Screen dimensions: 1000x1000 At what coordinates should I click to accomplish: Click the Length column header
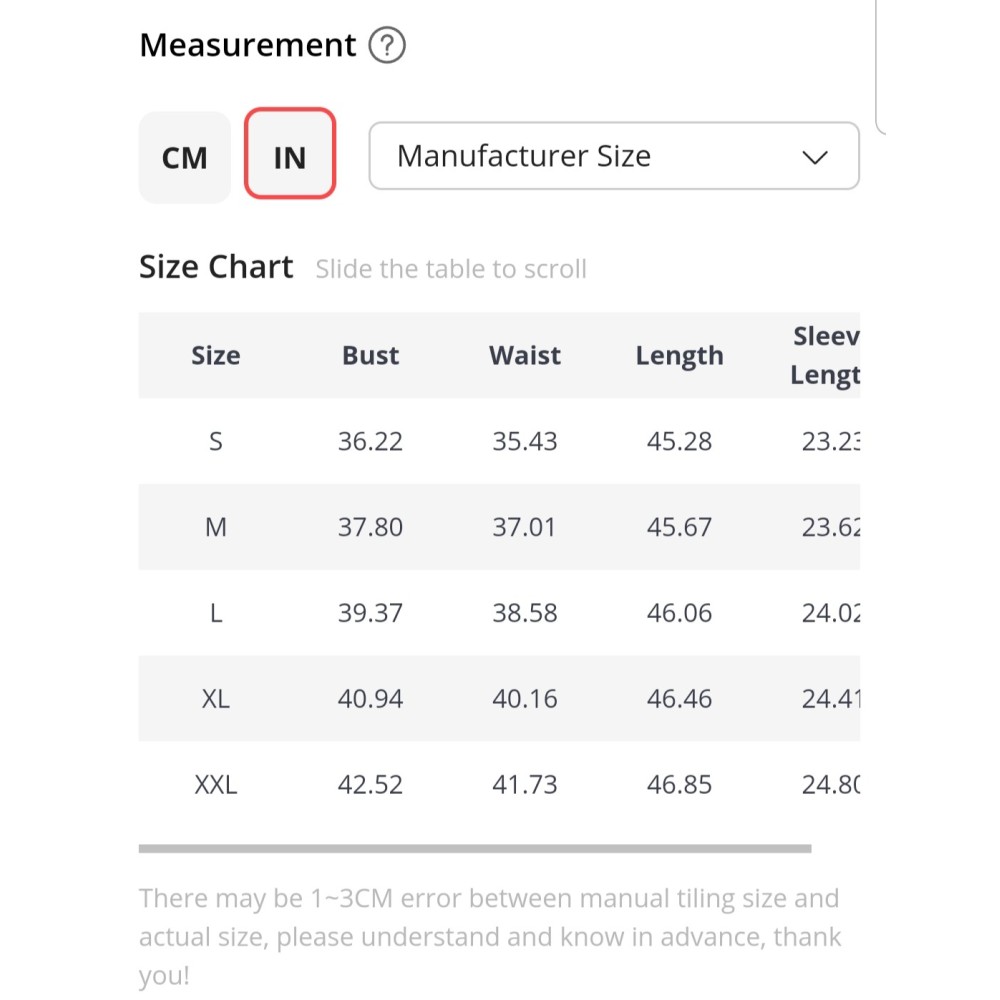click(x=679, y=356)
